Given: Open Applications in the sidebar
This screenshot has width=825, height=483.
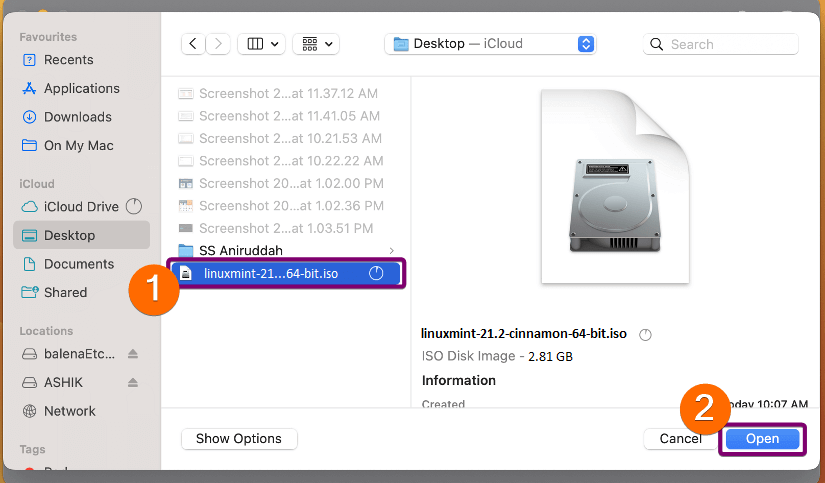Looking at the screenshot, I should pos(82,88).
